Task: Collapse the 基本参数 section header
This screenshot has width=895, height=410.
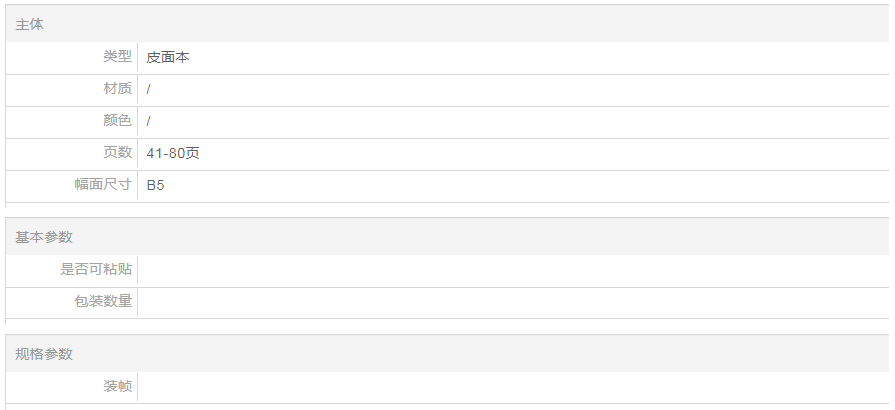Action: (x=447, y=237)
